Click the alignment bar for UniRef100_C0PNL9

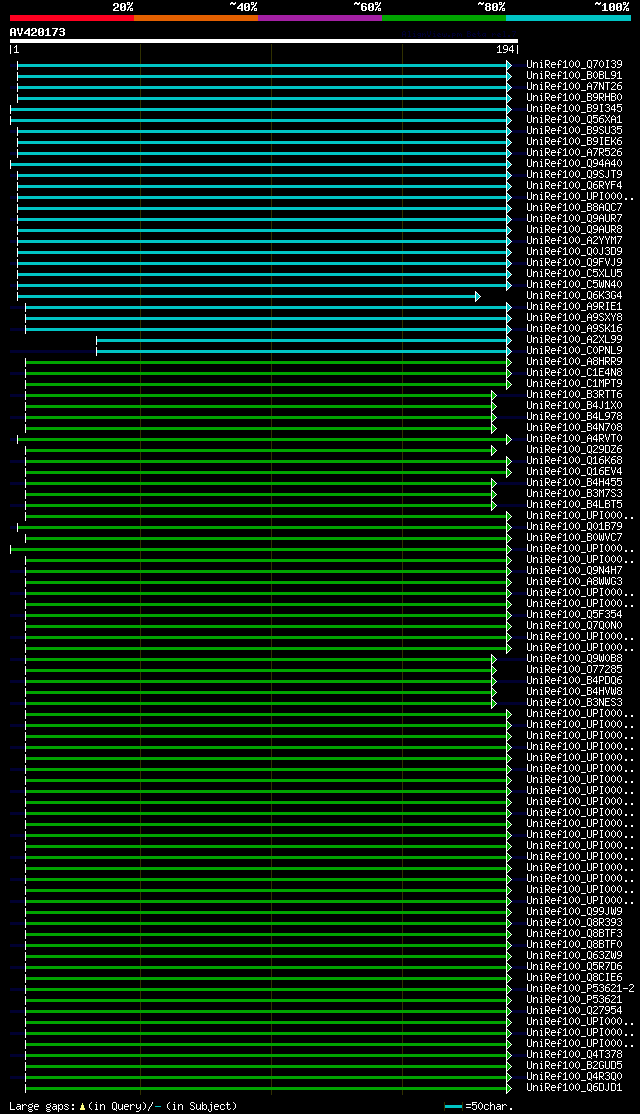click(302, 351)
